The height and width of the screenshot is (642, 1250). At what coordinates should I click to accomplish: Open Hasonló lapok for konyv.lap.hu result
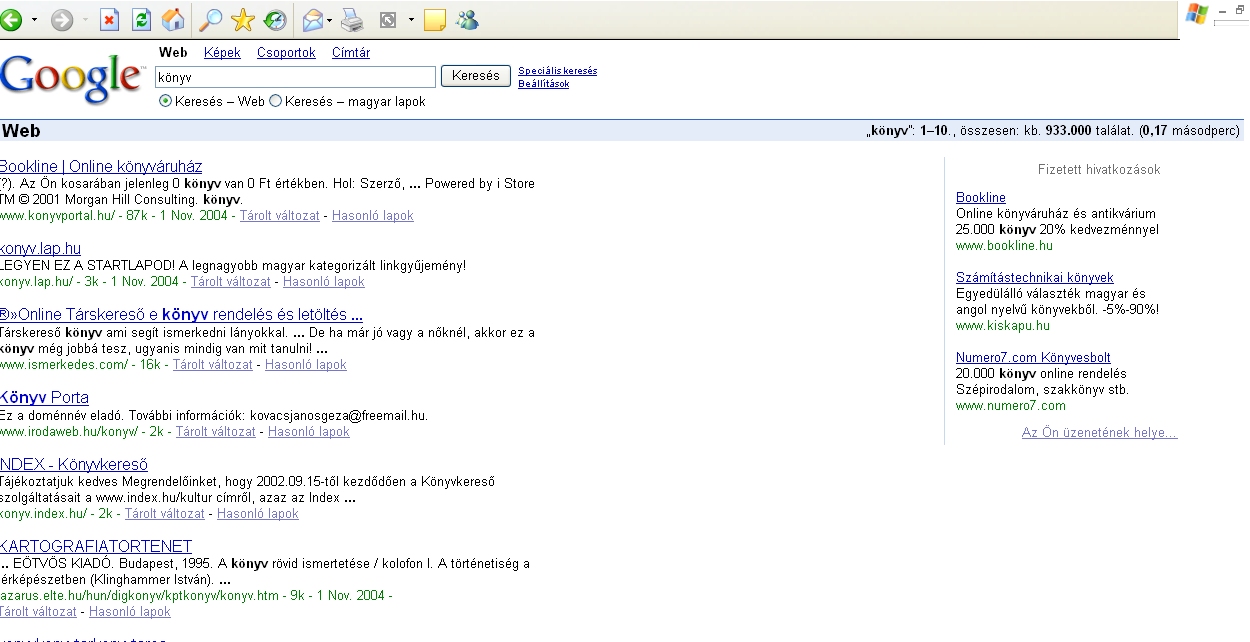[323, 282]
